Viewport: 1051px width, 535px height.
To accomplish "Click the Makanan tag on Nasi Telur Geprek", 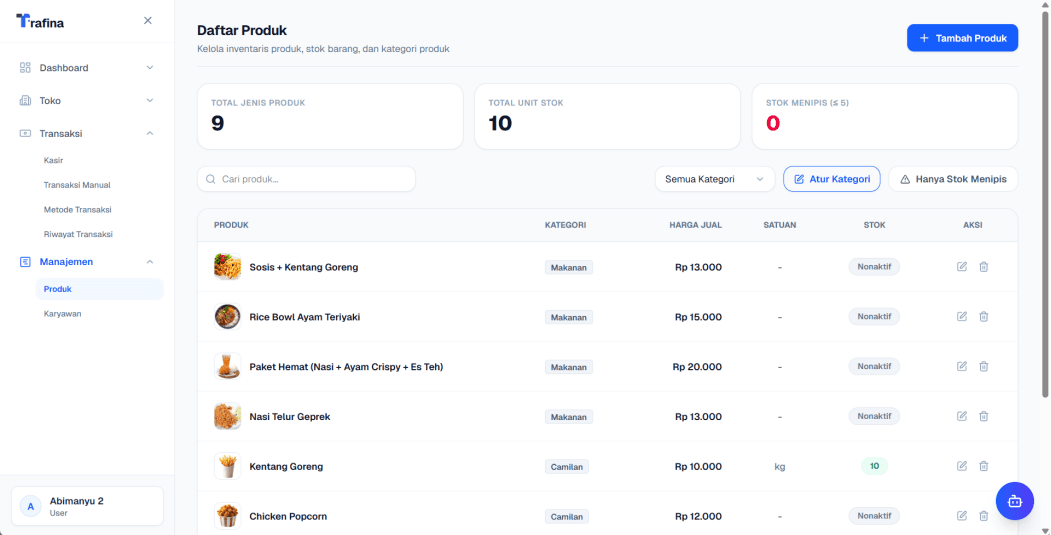I will point(568,417).
